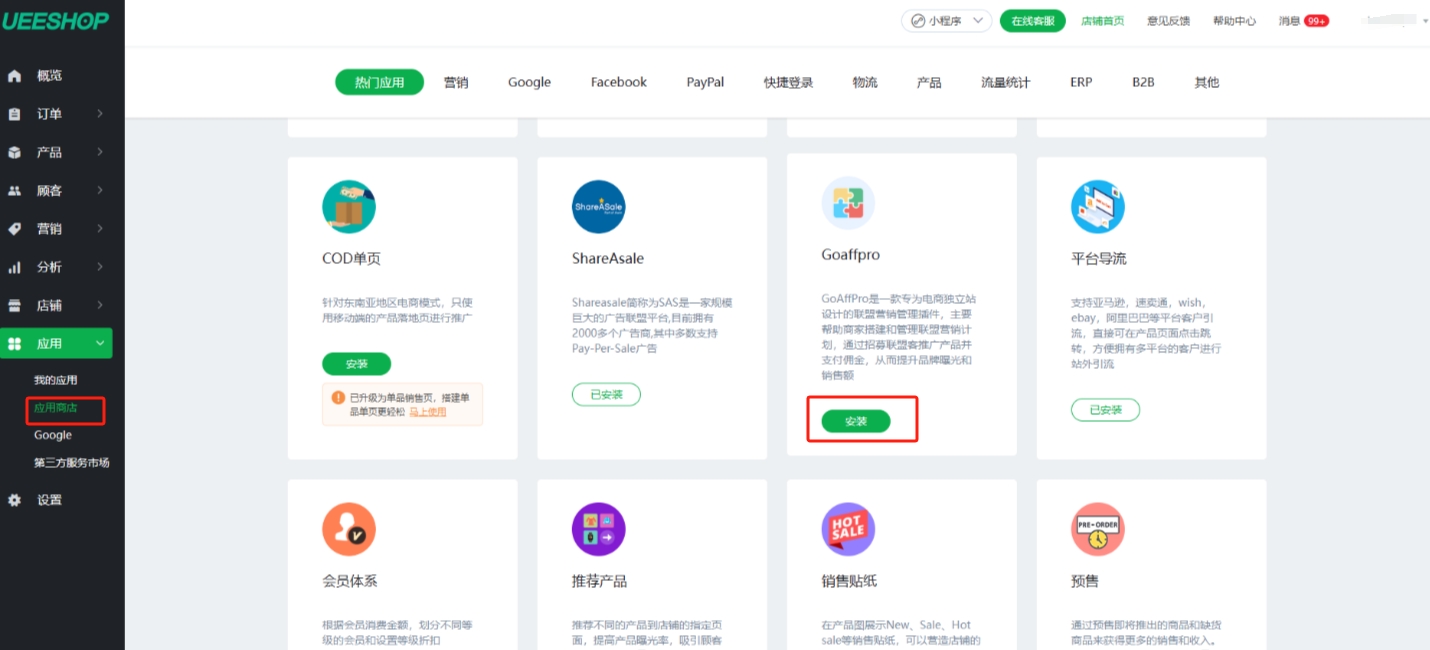Click the 99+ message badge
The width and height of the screenshot is (1430, 650).
pyautogui.click(x=1317, y=21)
